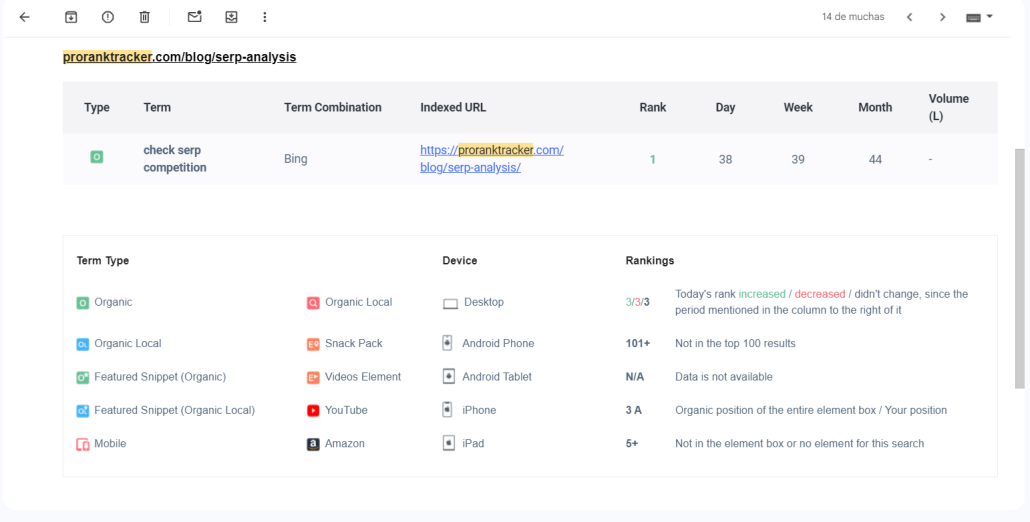Click the green 'increased' word

tap(762, 294)
